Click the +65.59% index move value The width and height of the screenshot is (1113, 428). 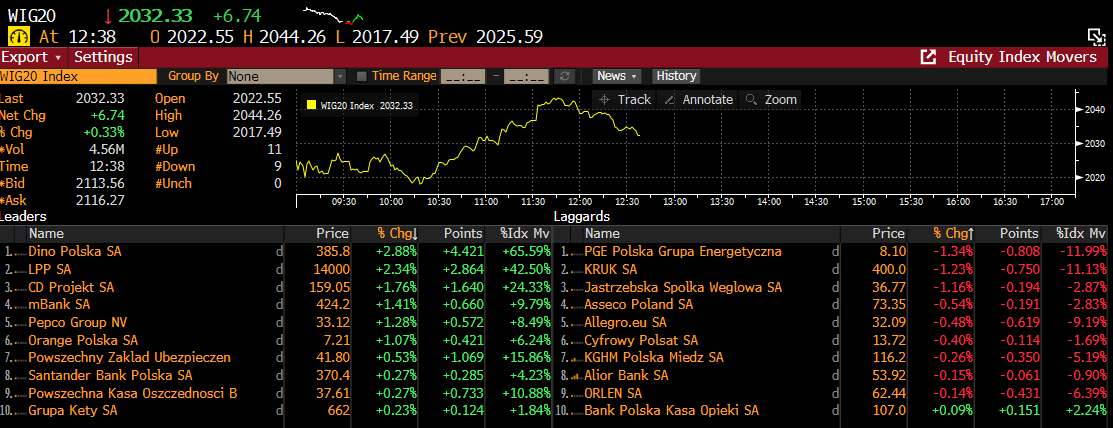coord(526,251)
